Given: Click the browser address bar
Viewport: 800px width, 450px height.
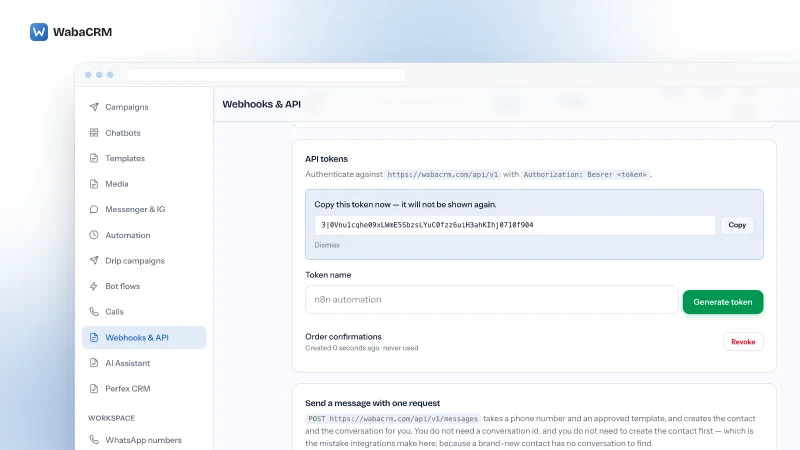Looking at the screenshot, I should (x=266, y=75).
